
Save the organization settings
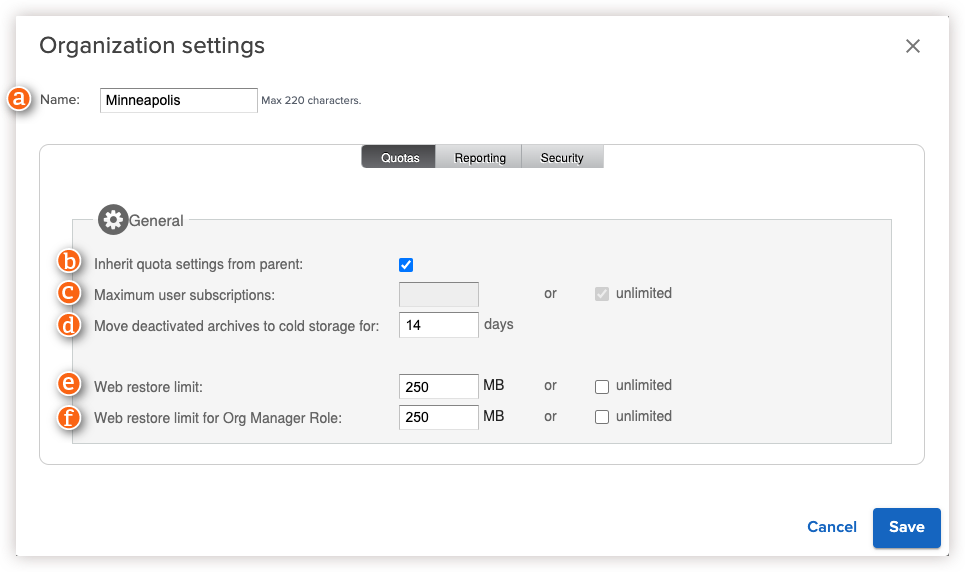907,528
